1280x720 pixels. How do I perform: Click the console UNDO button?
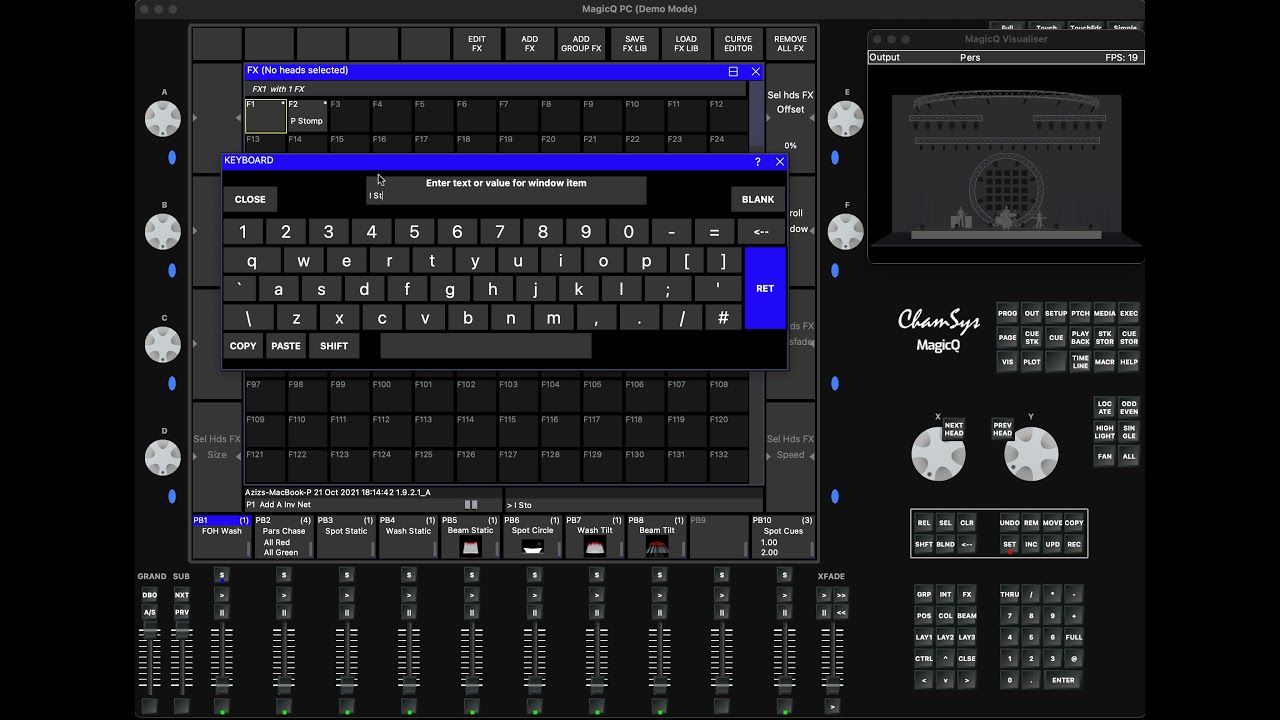point(1009,523)
